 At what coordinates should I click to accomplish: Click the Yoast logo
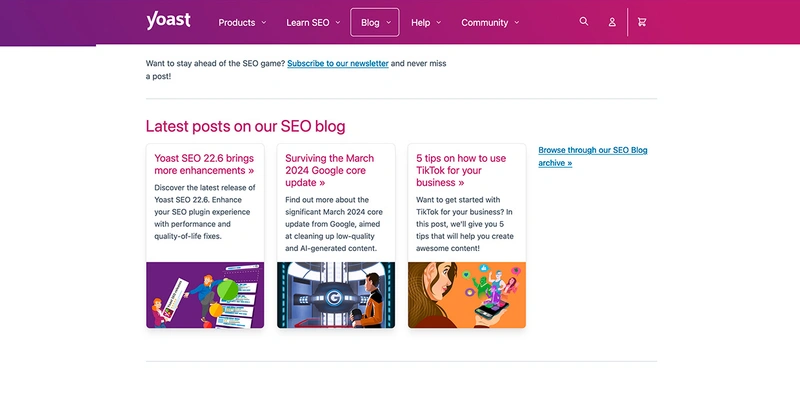pos(168,21)
